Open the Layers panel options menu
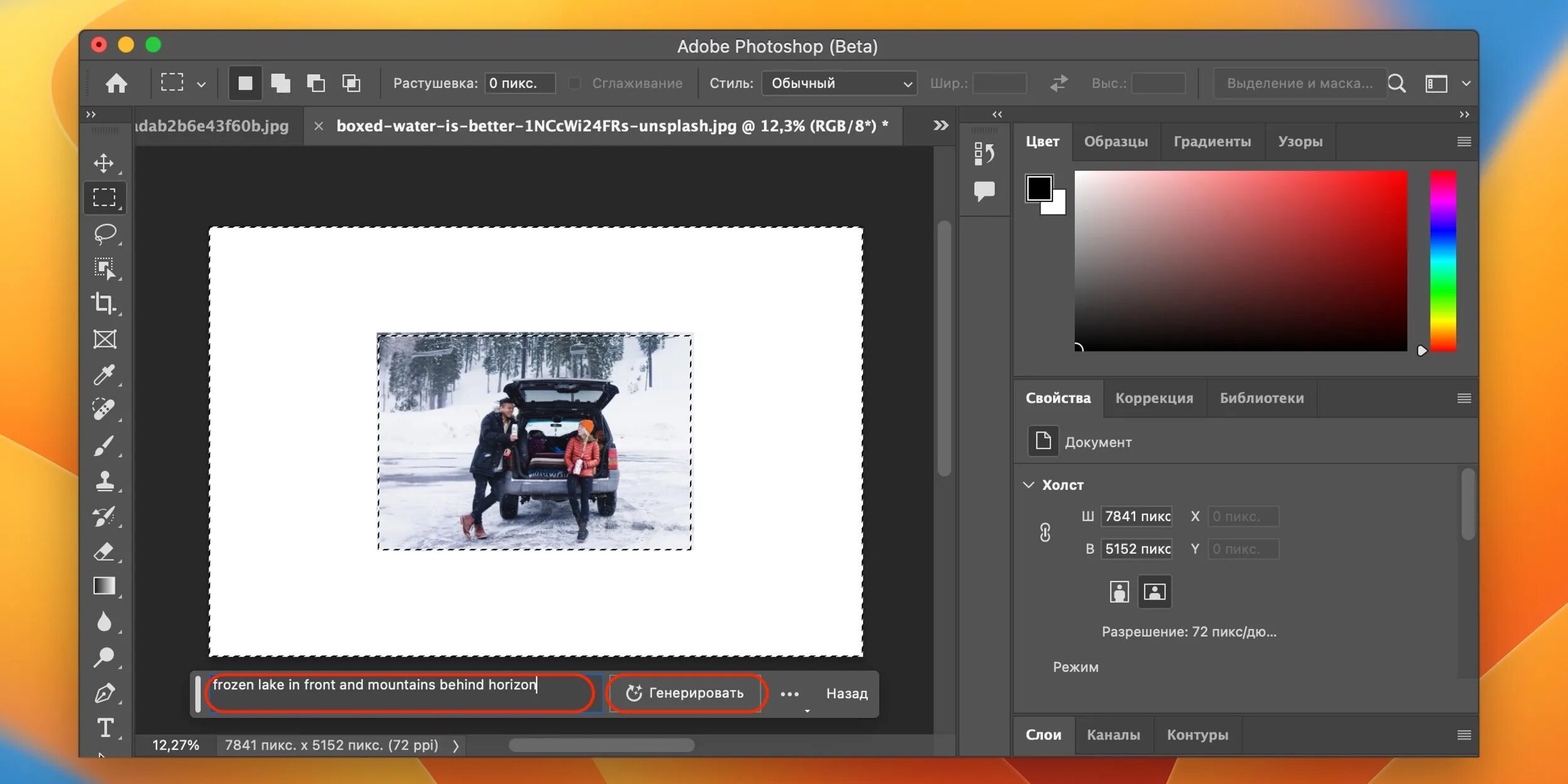 tap(1464, 735)
